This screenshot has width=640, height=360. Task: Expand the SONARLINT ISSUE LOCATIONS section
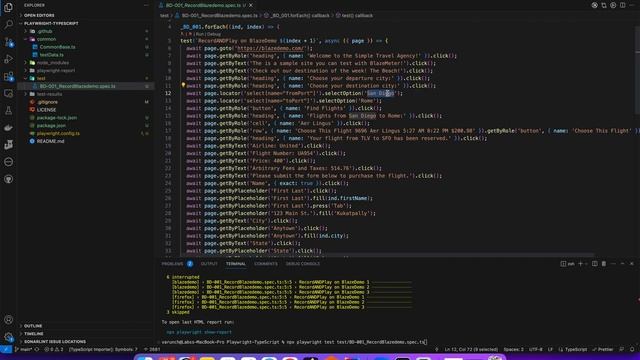tap(55, 342)
